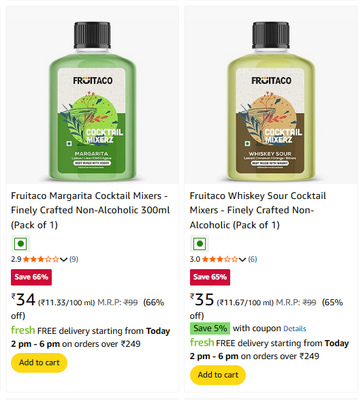Screen dimensions: 363x400
Task: Click the fresh logo under the Margarita price
Action: point(23,330)
